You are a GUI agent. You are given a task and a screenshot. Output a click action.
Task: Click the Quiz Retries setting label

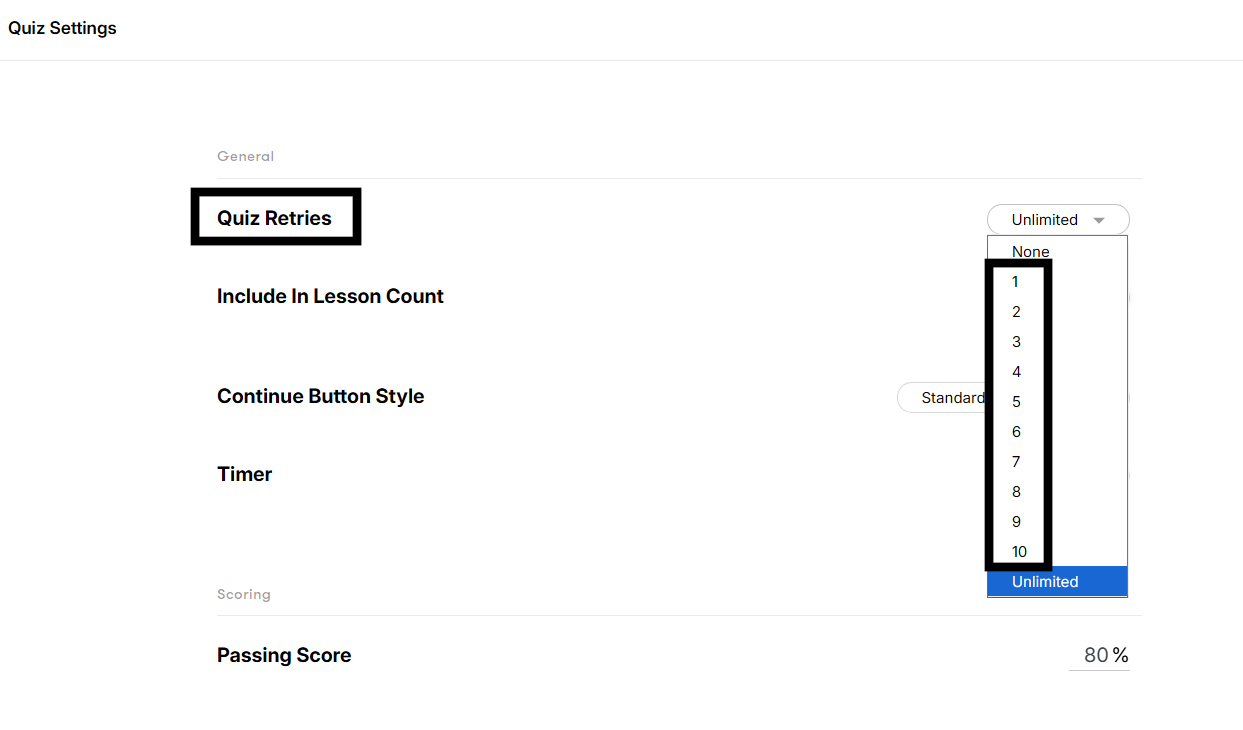click(x=276, y=217)
